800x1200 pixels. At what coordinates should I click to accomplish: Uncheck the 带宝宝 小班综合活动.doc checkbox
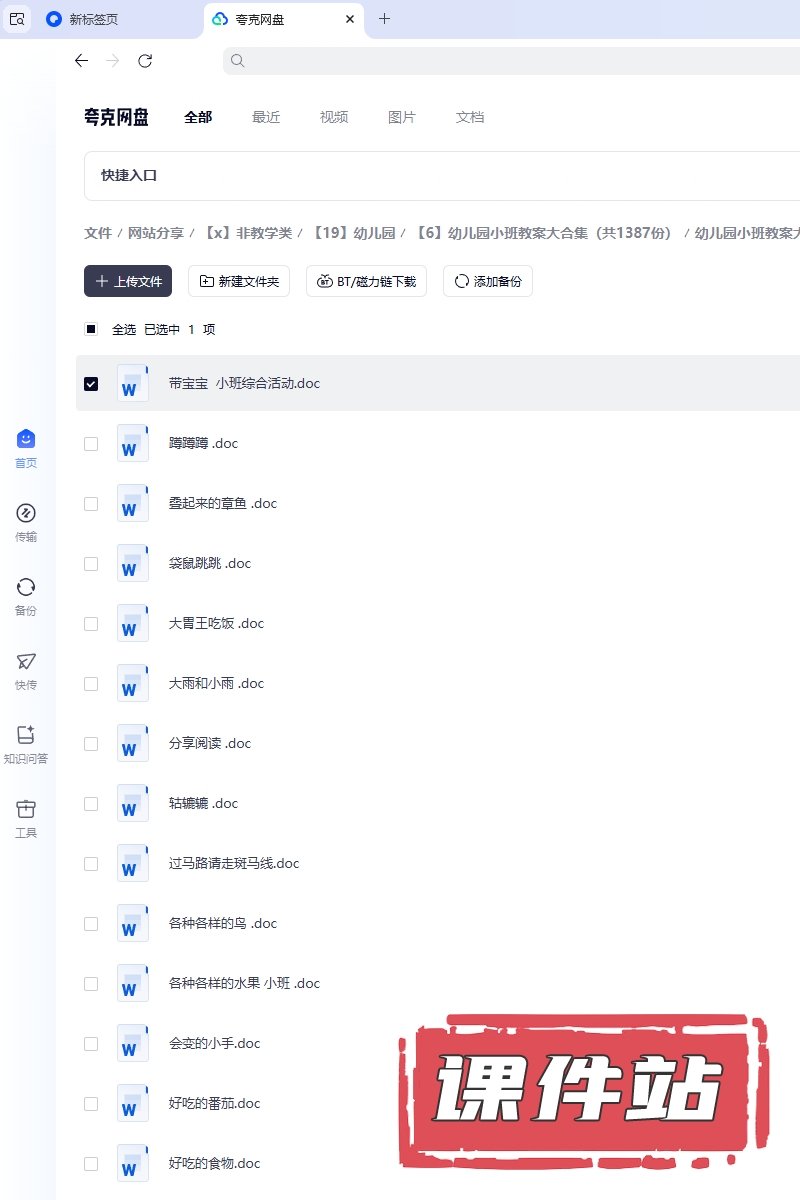pos(91,384)
